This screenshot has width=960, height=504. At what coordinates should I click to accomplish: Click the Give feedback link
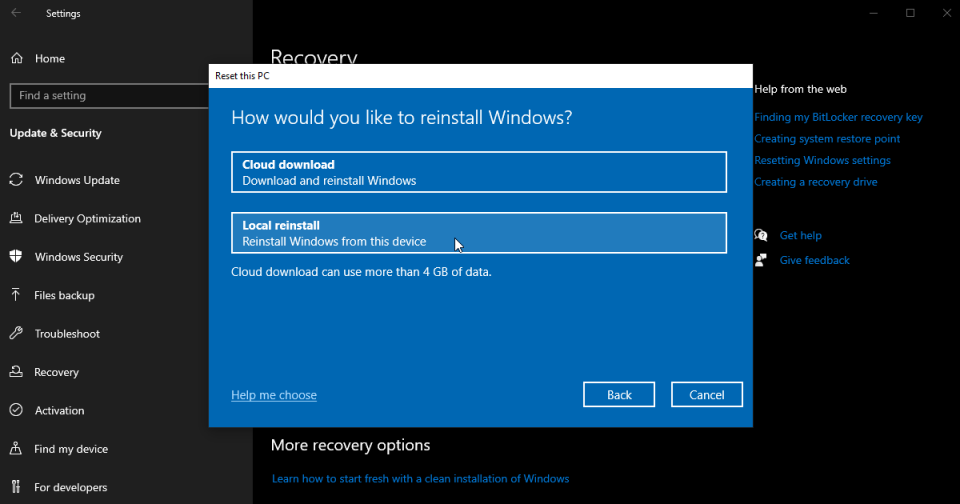[814, 260]
